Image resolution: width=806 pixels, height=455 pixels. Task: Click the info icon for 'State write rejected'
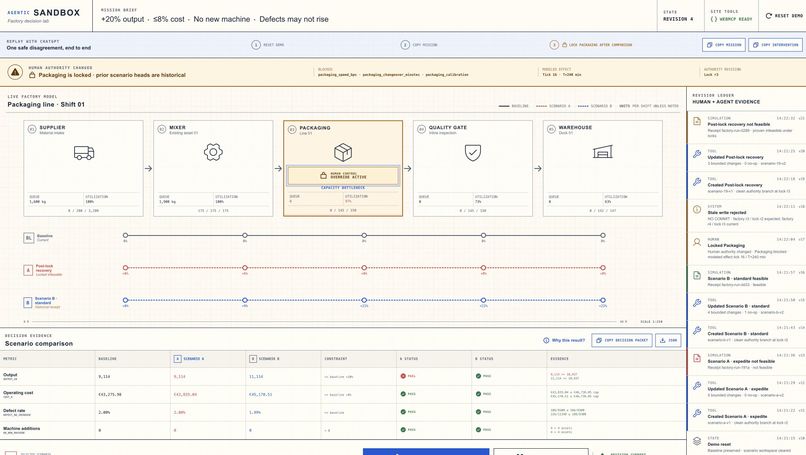pos(697,209)
